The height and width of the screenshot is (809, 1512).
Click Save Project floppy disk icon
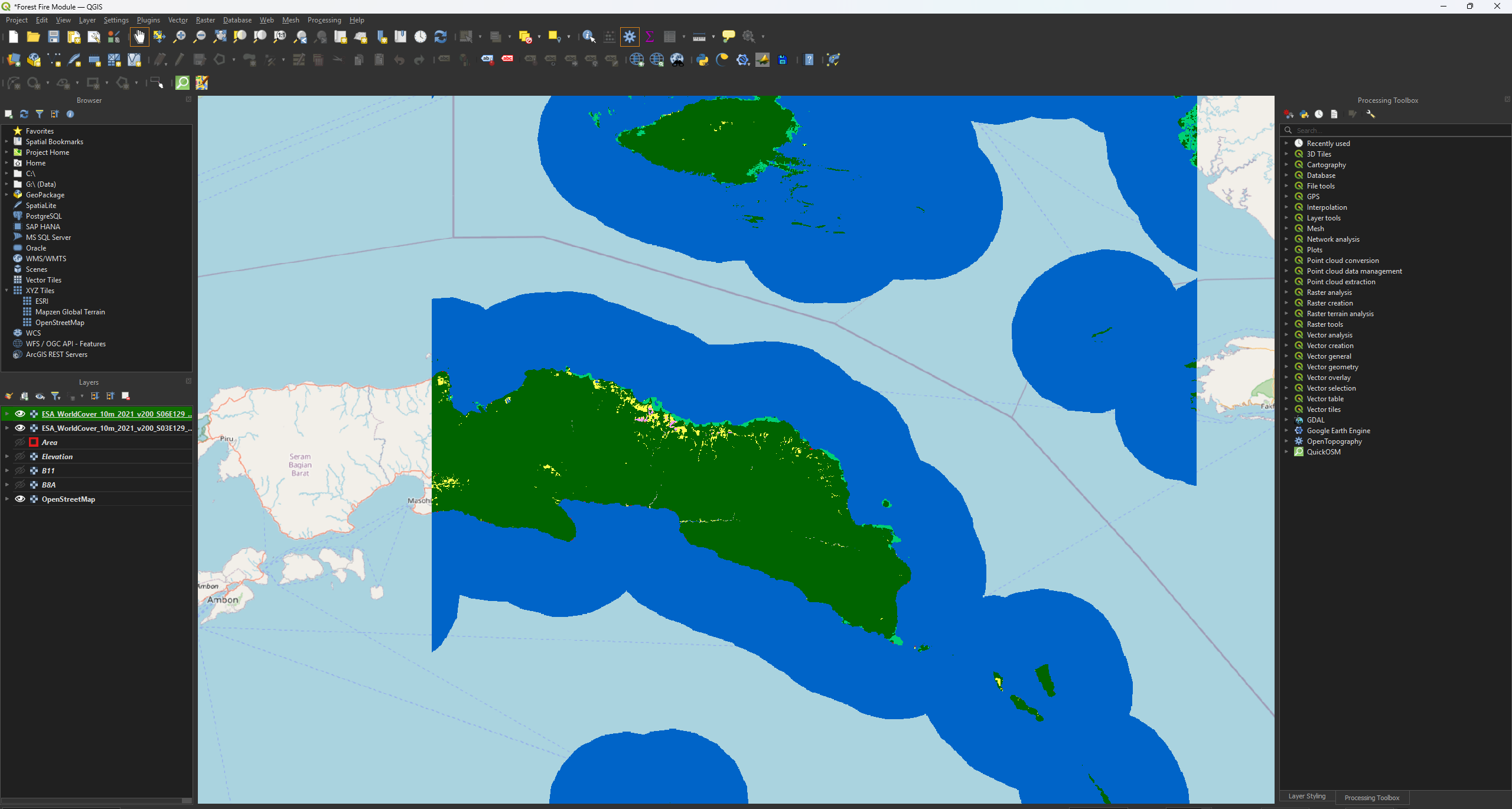pos(53,37)
